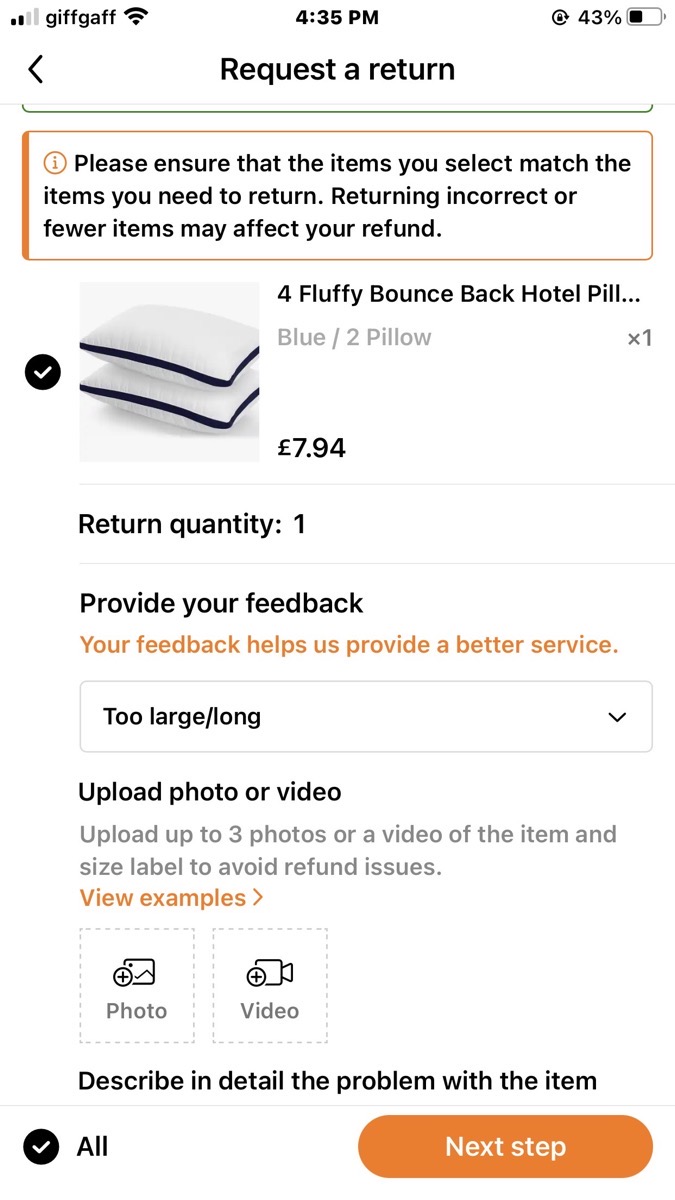Tap the Wi-Fi status icon
Image resolution: width=675 pixels, height=1200 pixels.
(x=137, y=17)
